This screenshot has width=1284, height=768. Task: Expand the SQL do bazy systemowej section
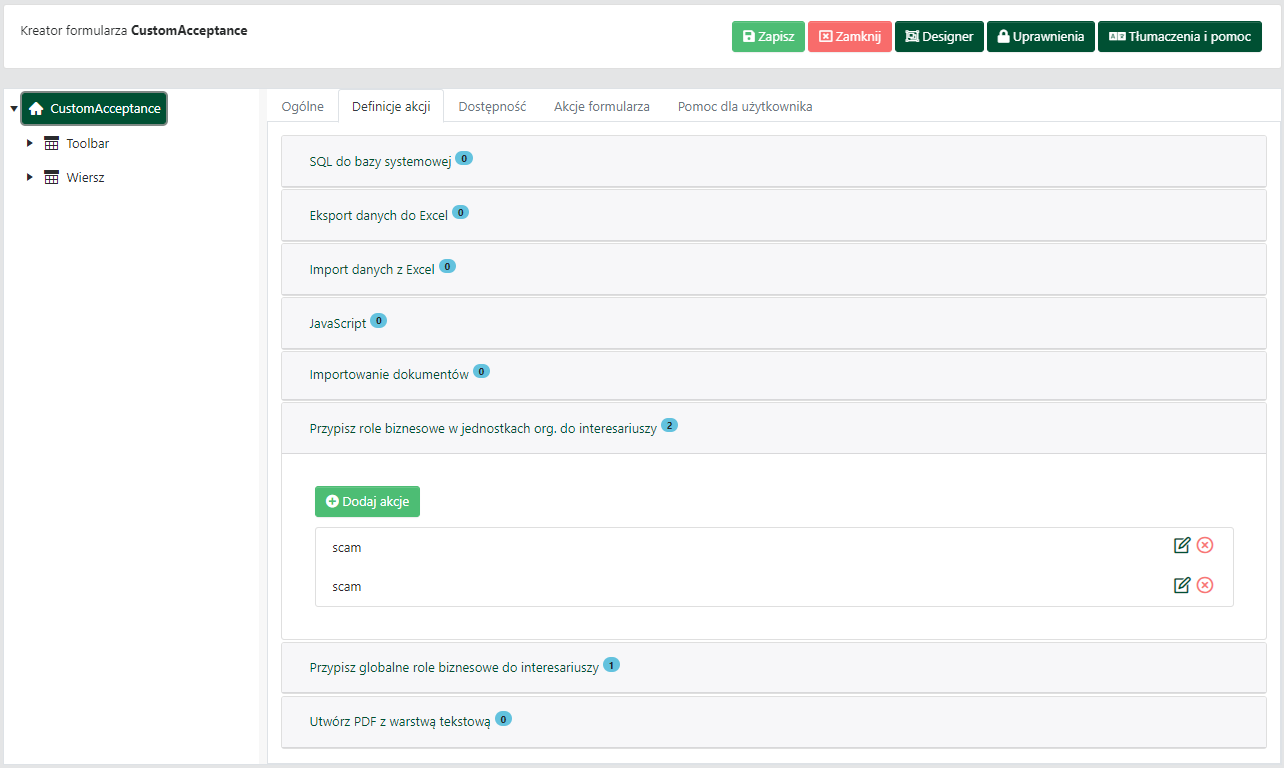(x=380, y=161)
